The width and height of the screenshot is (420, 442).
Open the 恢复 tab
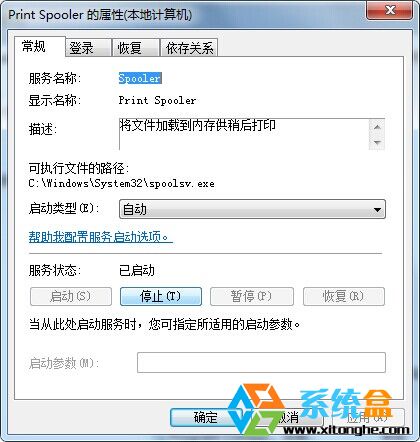(x=135, y=48)
